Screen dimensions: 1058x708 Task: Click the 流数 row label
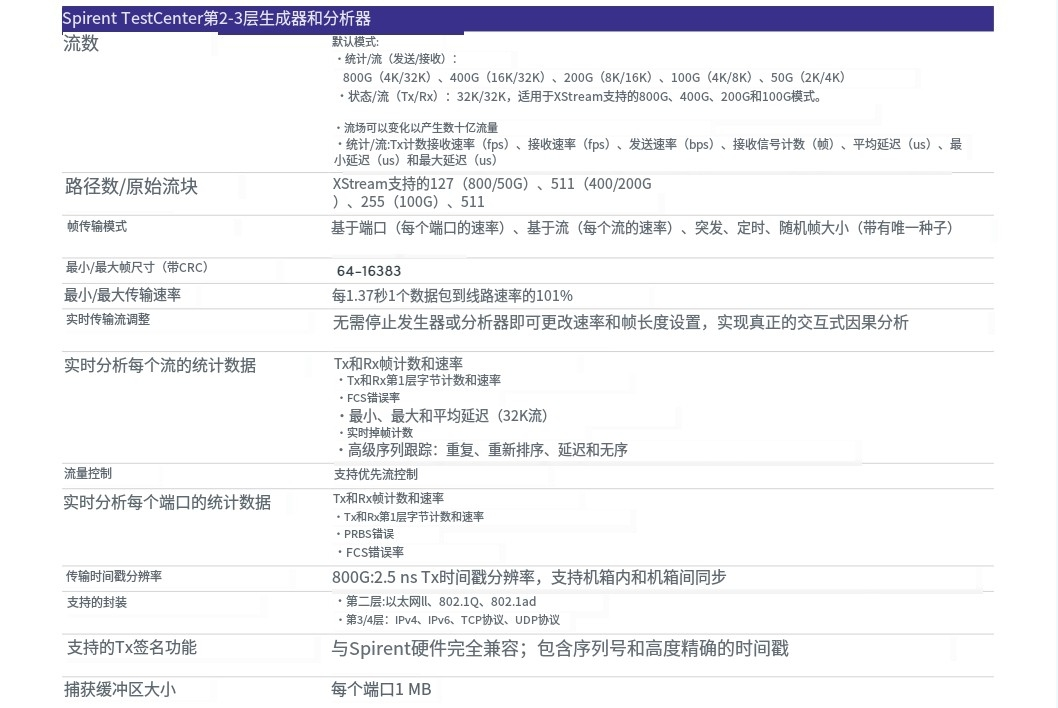tap(81, 44)
